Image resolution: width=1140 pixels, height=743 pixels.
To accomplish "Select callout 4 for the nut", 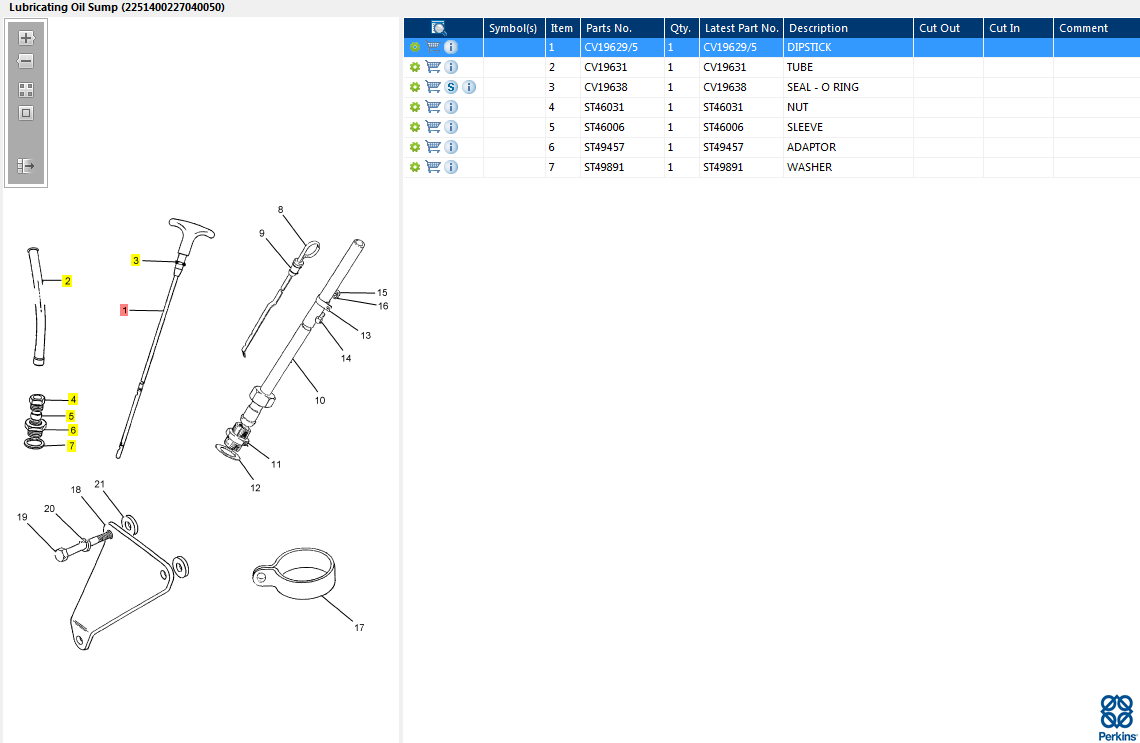I will tap(73, 399).
